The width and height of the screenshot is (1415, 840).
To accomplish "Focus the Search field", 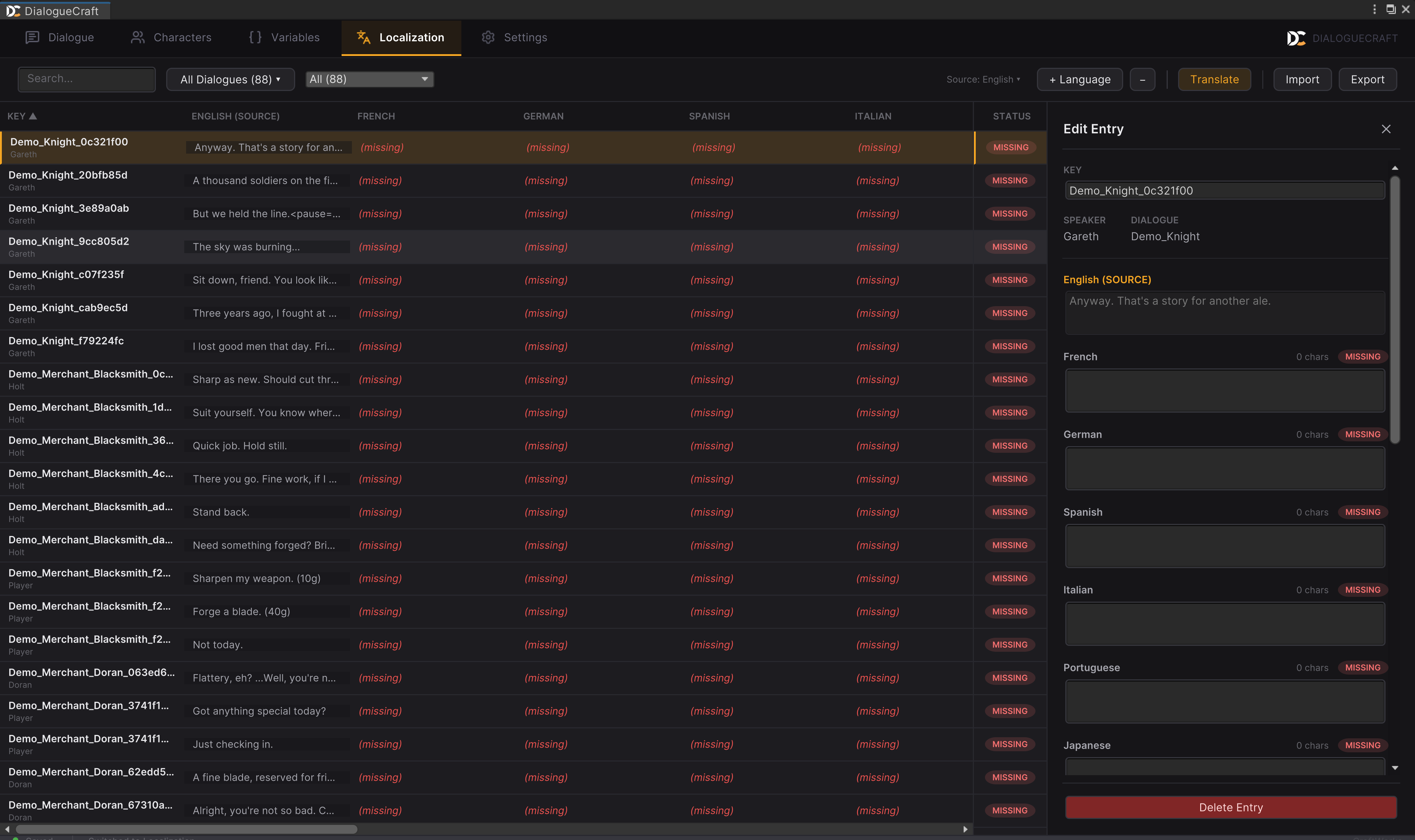I will tap(87, 79).
